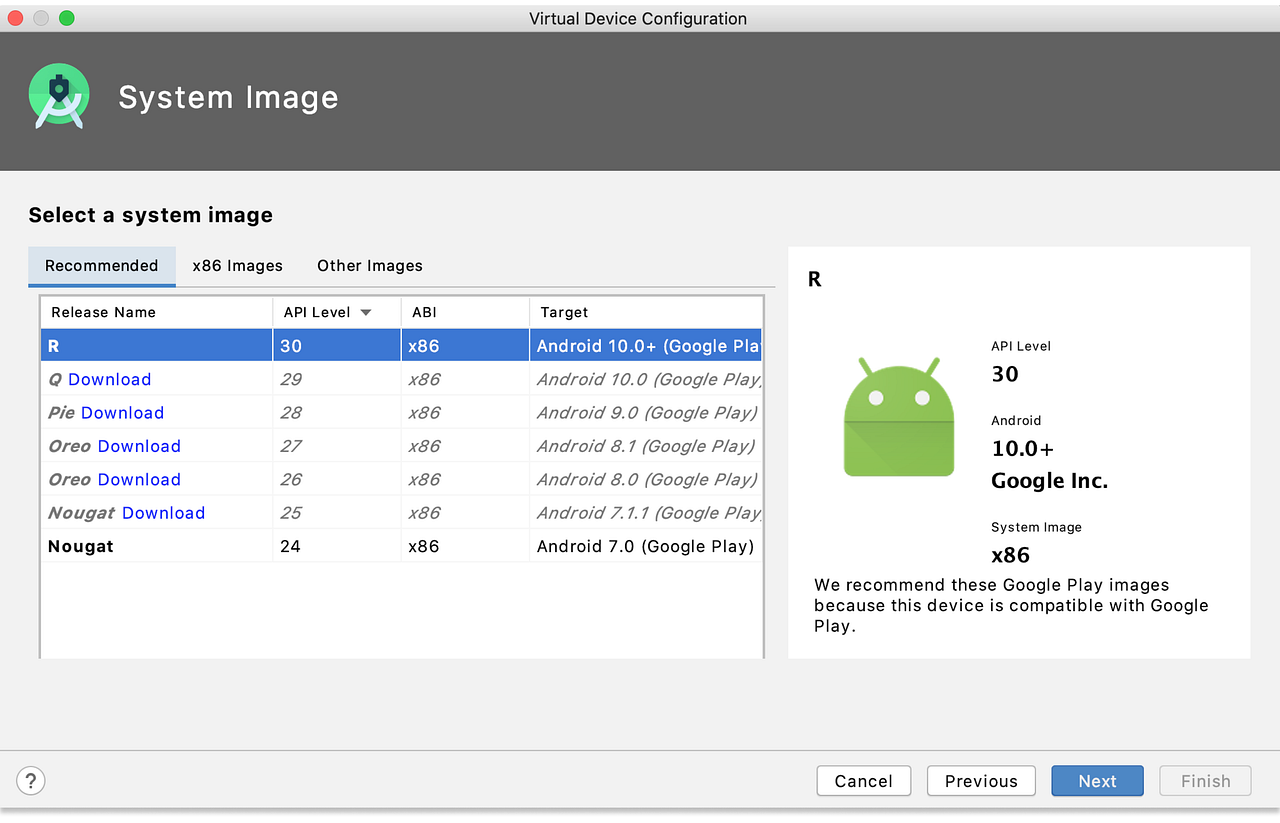Click the Android Studio logo icon
The image size is (1280, 823).
(x=59, y=96)
